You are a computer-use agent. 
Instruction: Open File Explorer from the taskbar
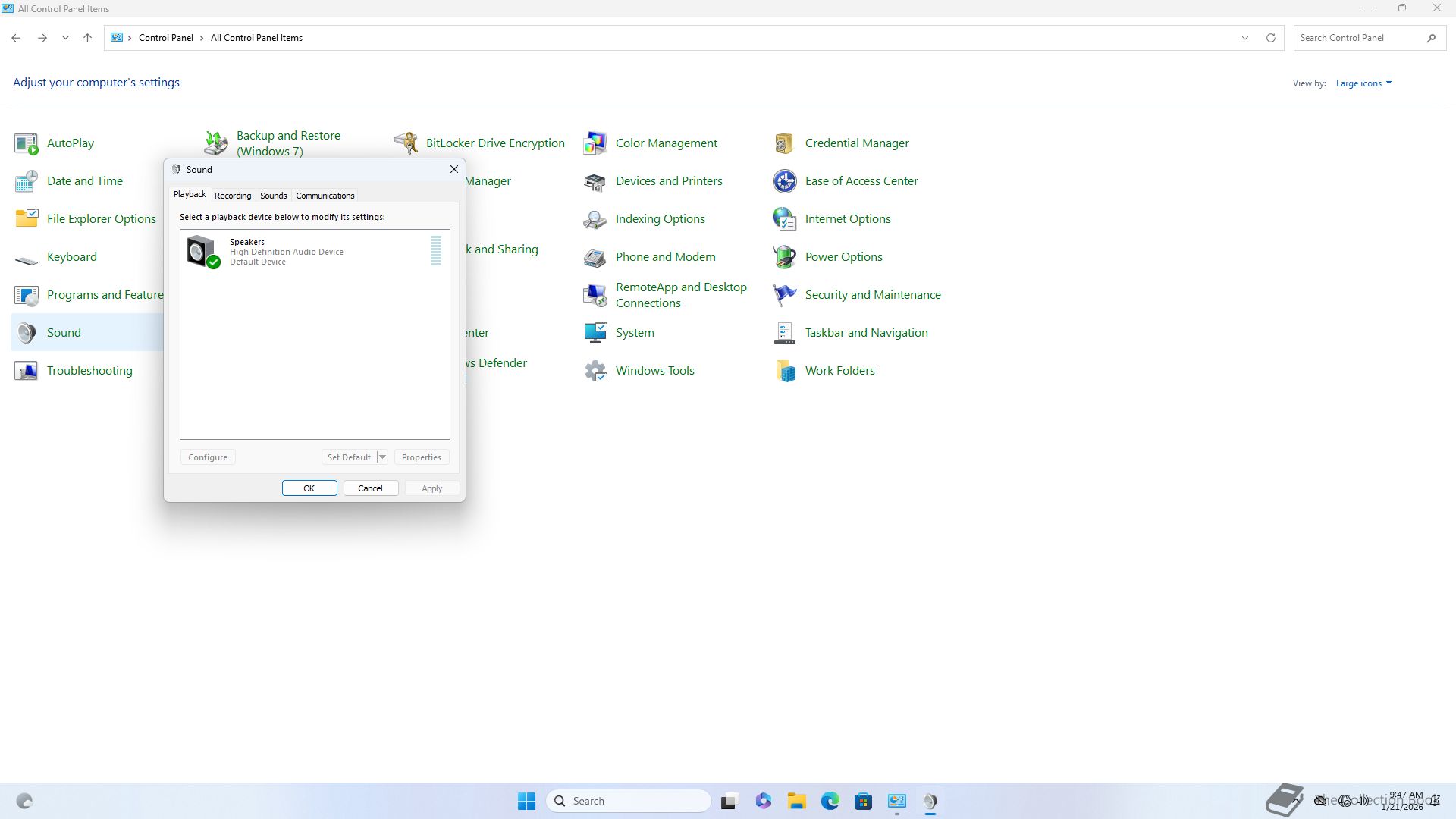796,801
